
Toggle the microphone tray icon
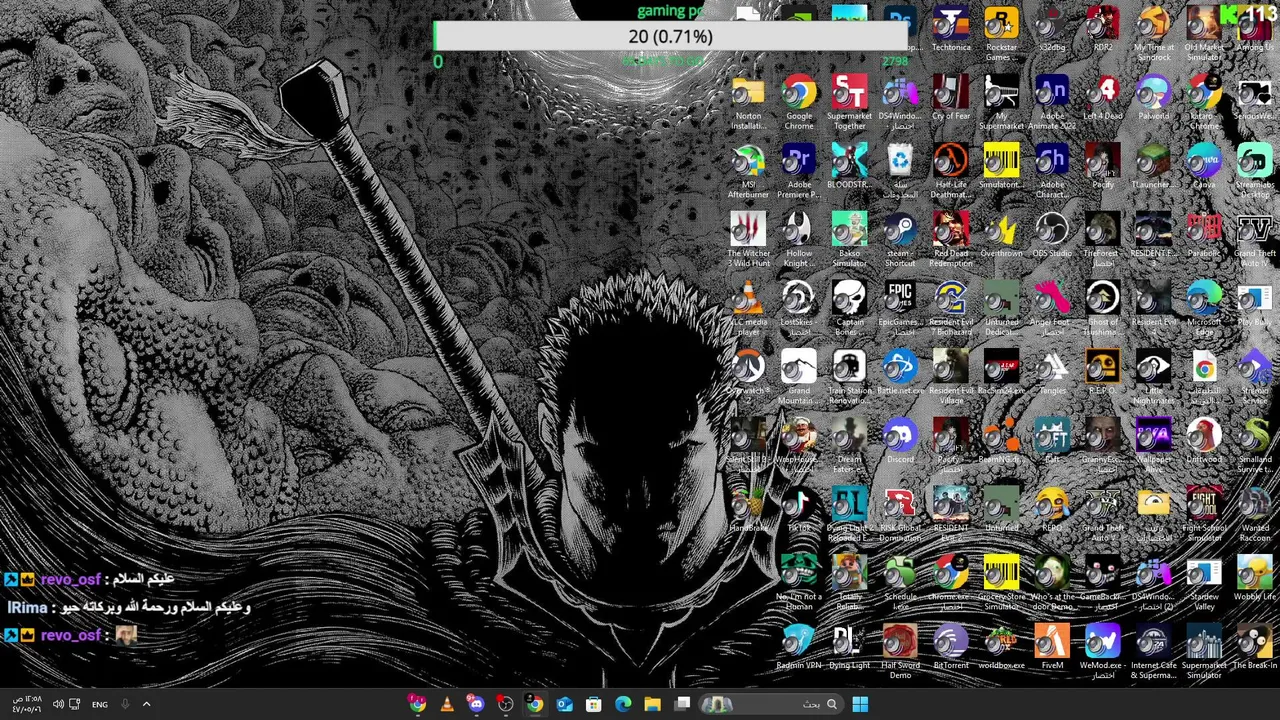pos(125,704)
